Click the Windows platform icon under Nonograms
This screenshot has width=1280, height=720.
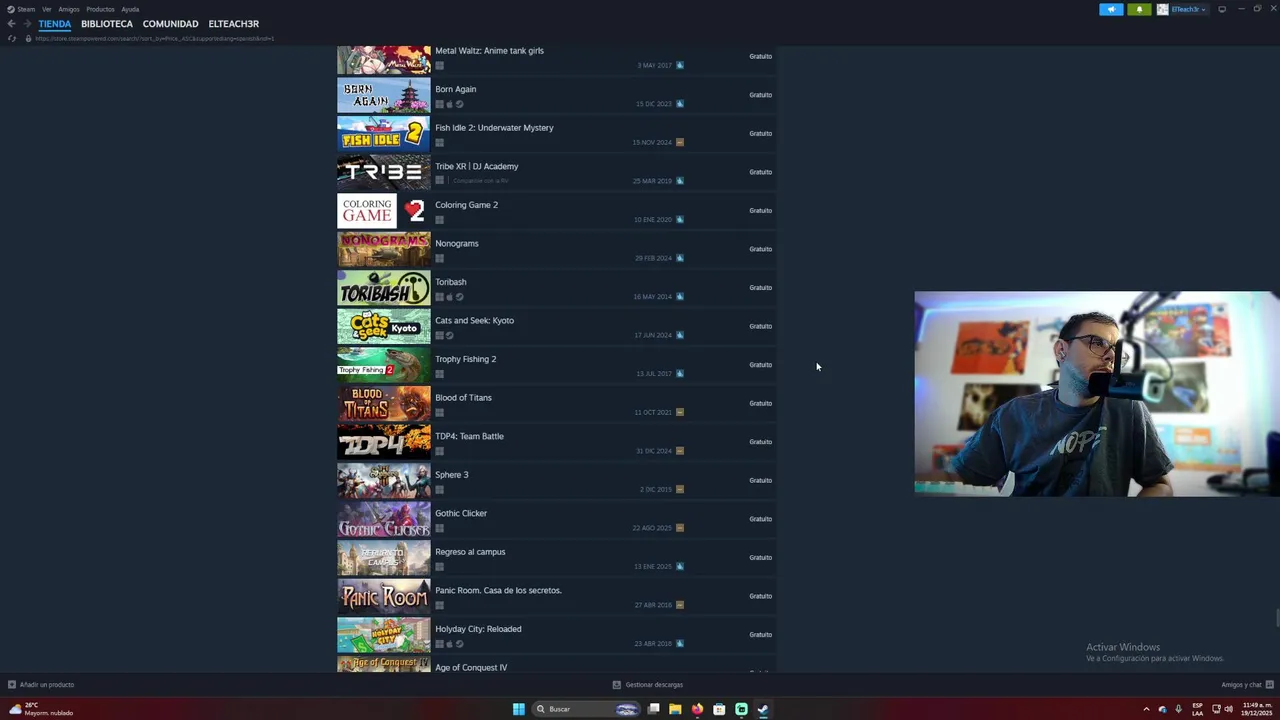(439, 258)
